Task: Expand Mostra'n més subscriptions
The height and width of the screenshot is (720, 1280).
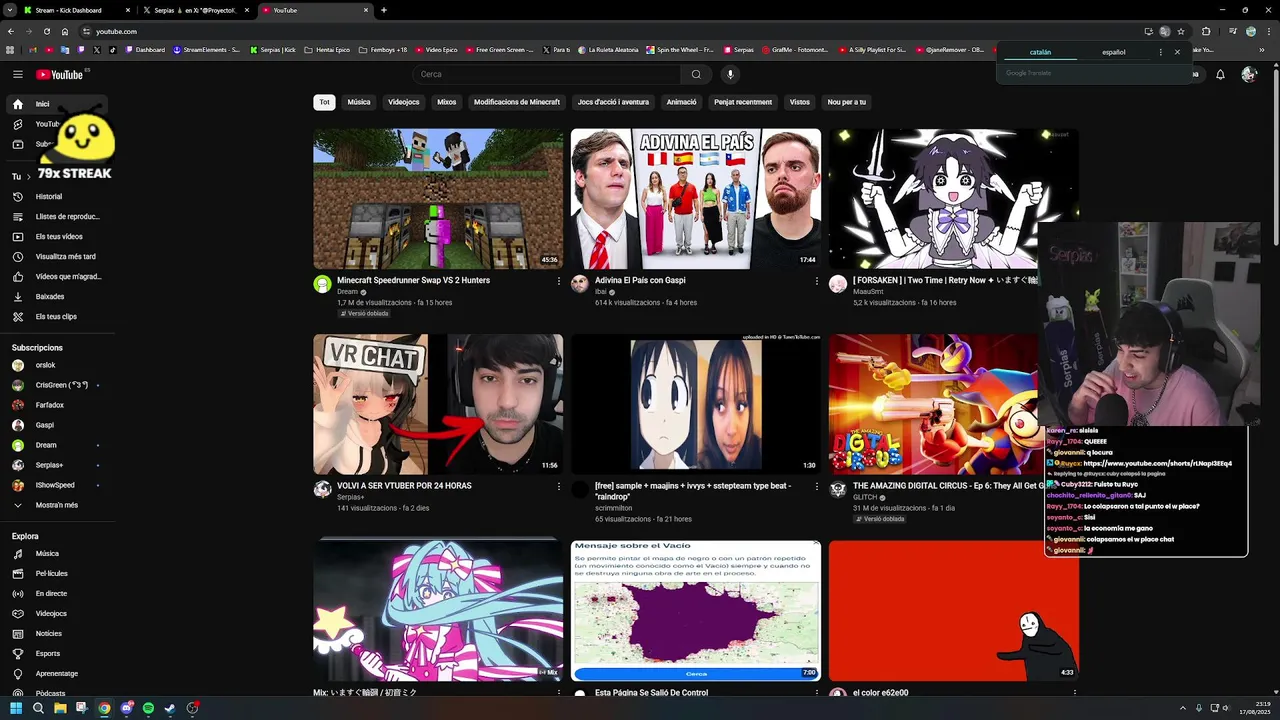Action: pyautogui.click(x=56, y=505)
